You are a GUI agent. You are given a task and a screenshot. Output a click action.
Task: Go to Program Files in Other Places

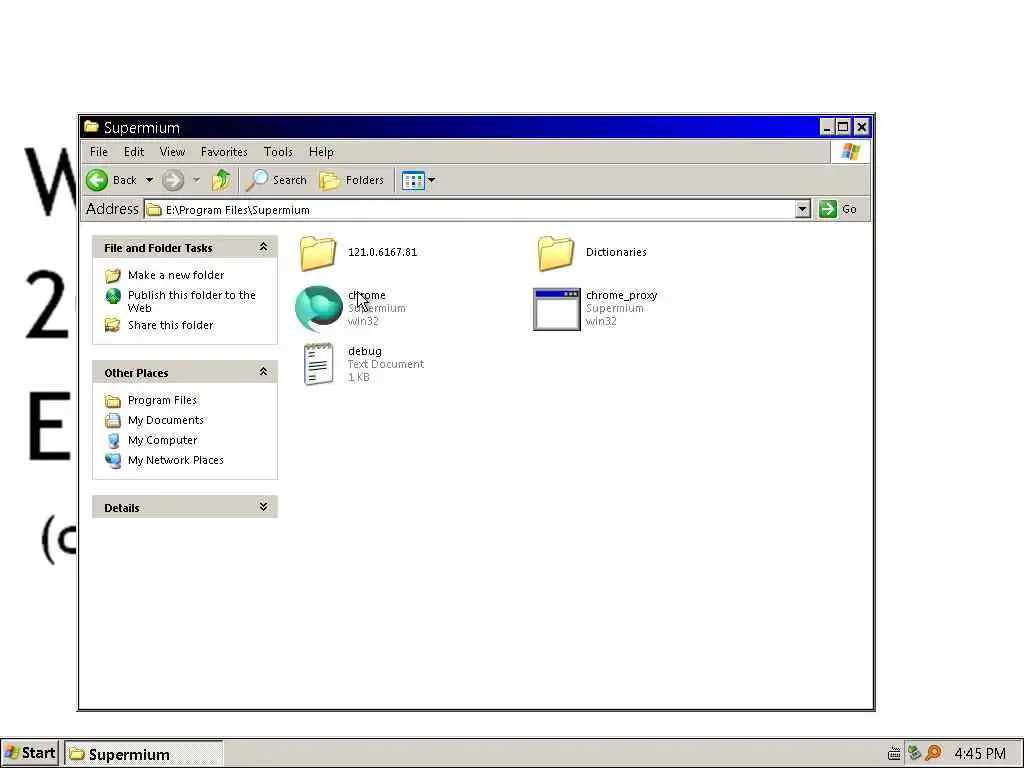pos(162,400)
